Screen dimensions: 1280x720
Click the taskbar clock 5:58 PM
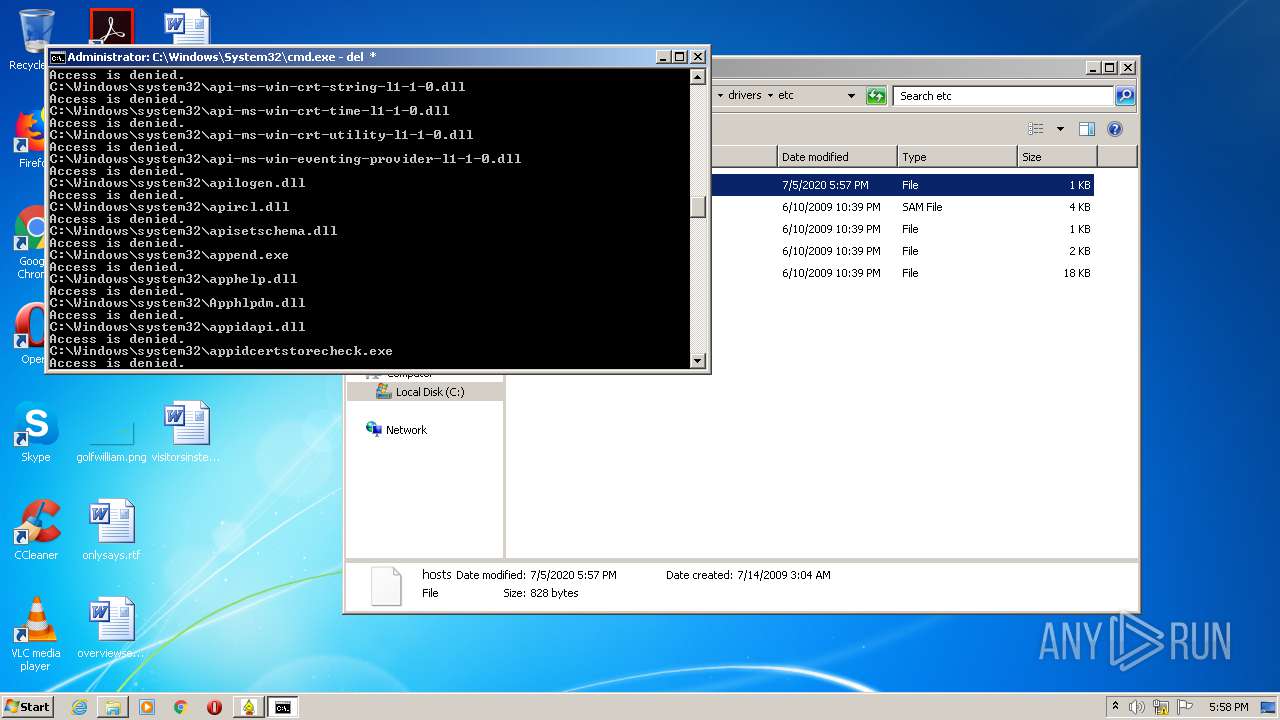coord(1228,707)
